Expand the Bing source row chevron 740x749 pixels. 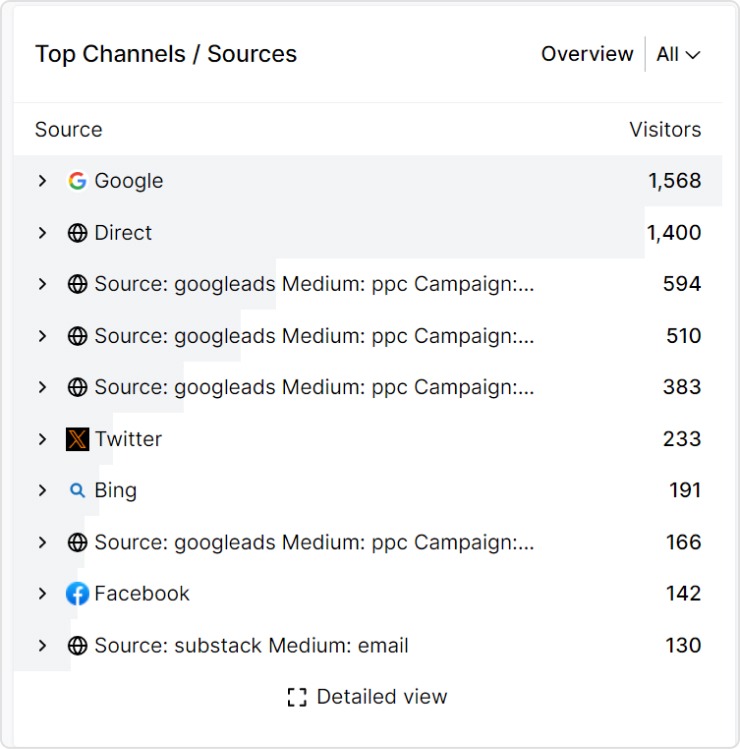tap(43, 491)
